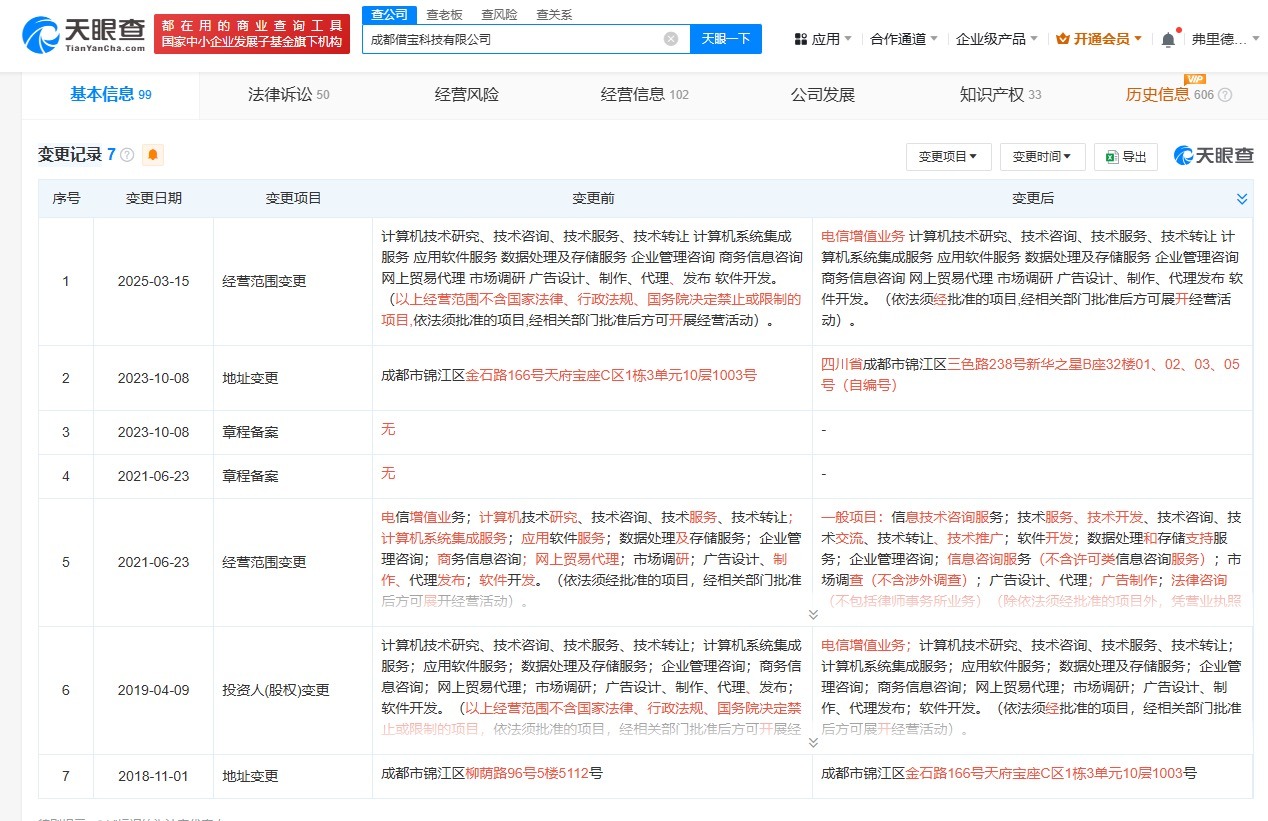Click the crown icon beside 开通会员
The height and width of the screenshot is (821, 1268).
pos(1060,36)
